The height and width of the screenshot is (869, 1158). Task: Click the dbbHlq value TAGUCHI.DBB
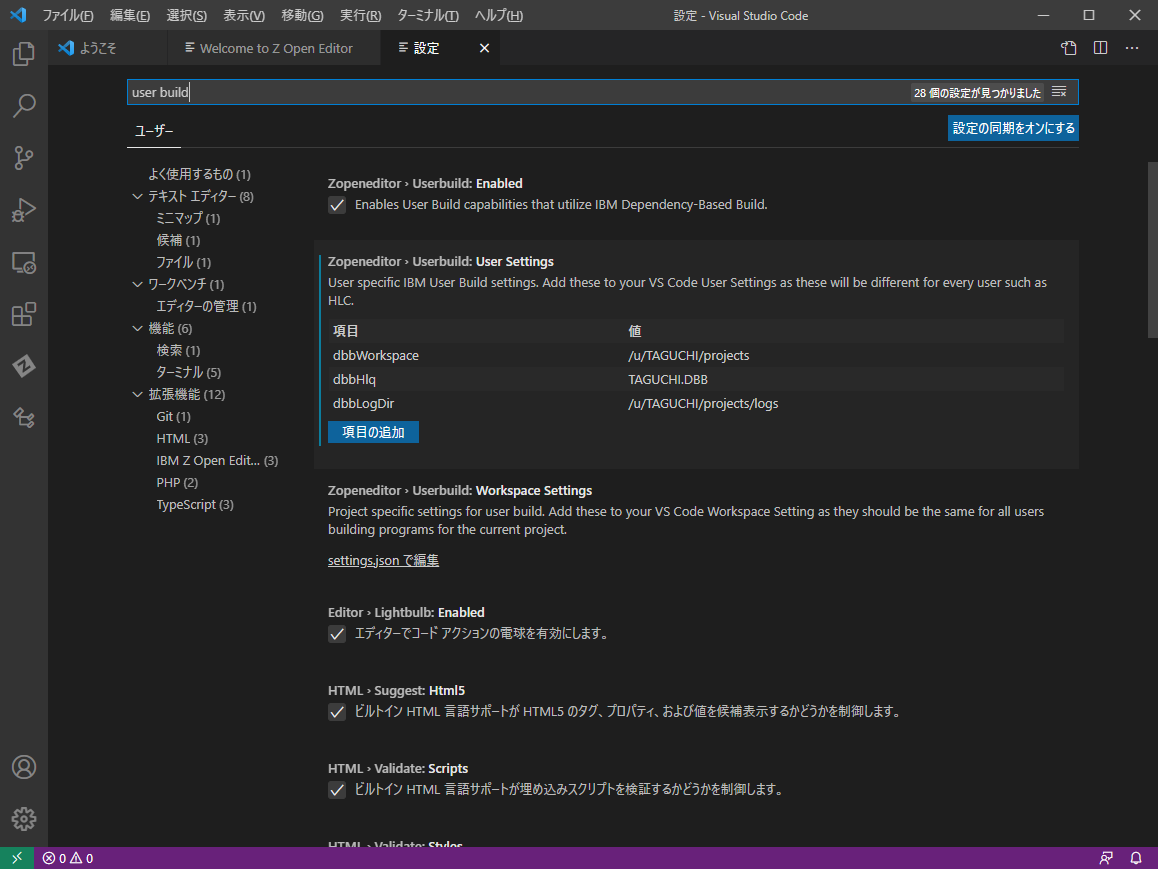pos(668,379)
